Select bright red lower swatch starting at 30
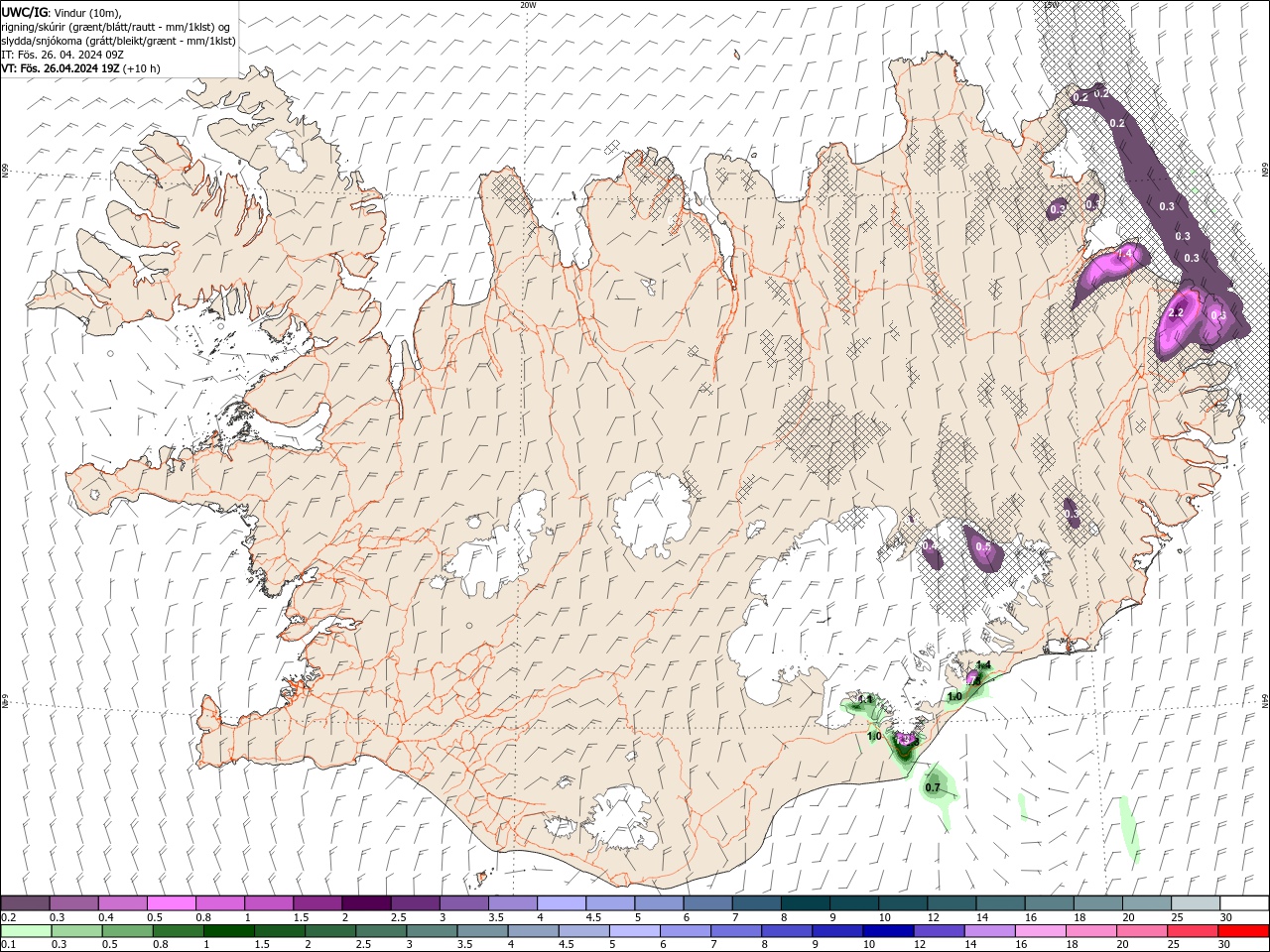The width and height of the screenshot is (1270, 952). tap(1242, 931)
